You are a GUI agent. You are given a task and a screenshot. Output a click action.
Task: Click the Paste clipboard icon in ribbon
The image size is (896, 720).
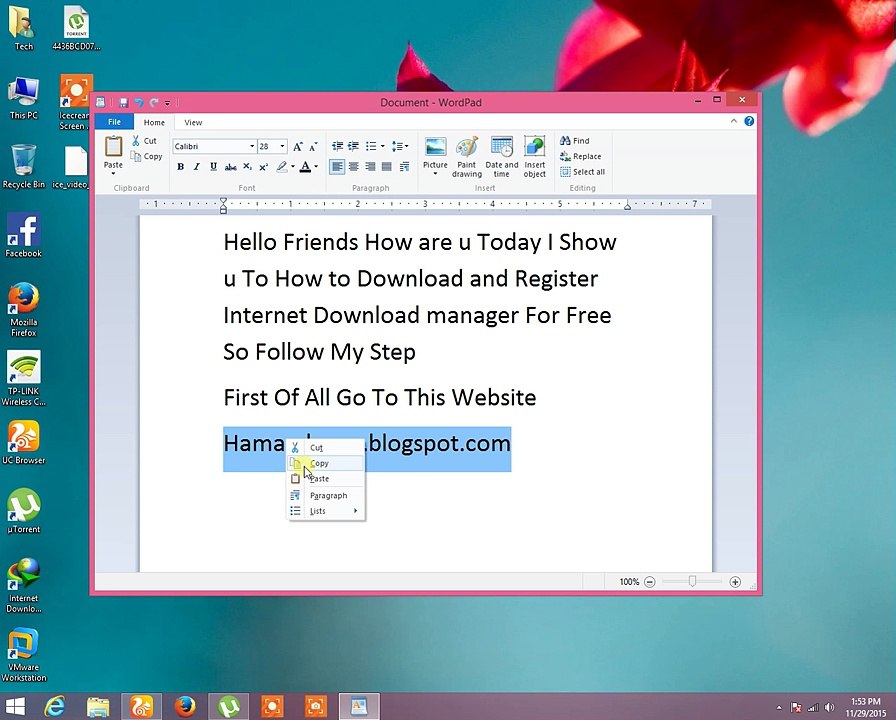[113, 146]
